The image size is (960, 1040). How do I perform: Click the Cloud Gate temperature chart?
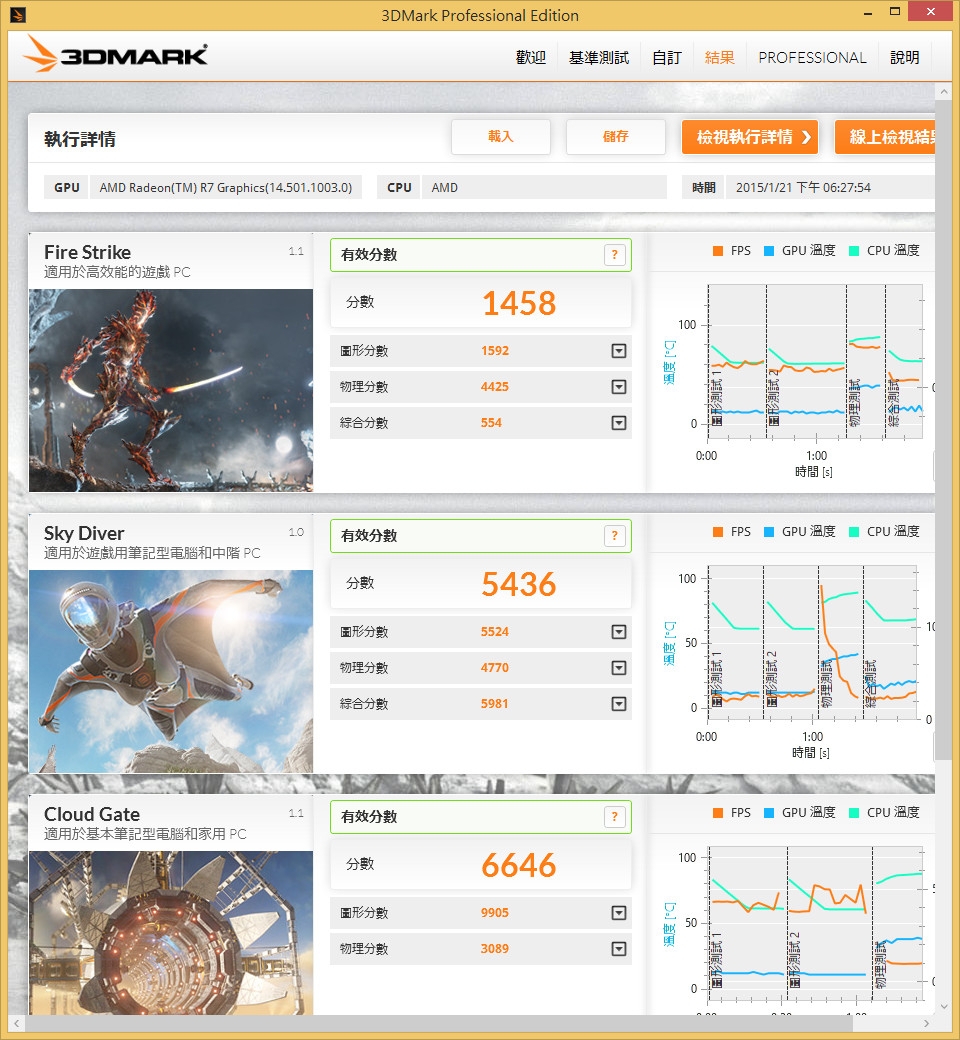pyautogui.click(x=816, y=923)
